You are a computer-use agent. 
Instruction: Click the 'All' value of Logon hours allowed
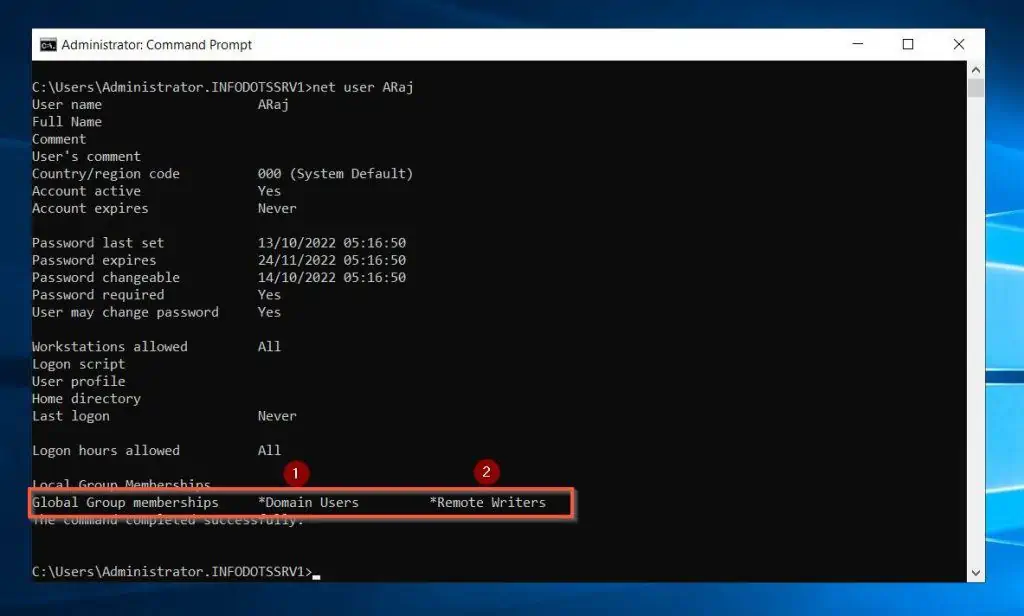pos(269,451)
